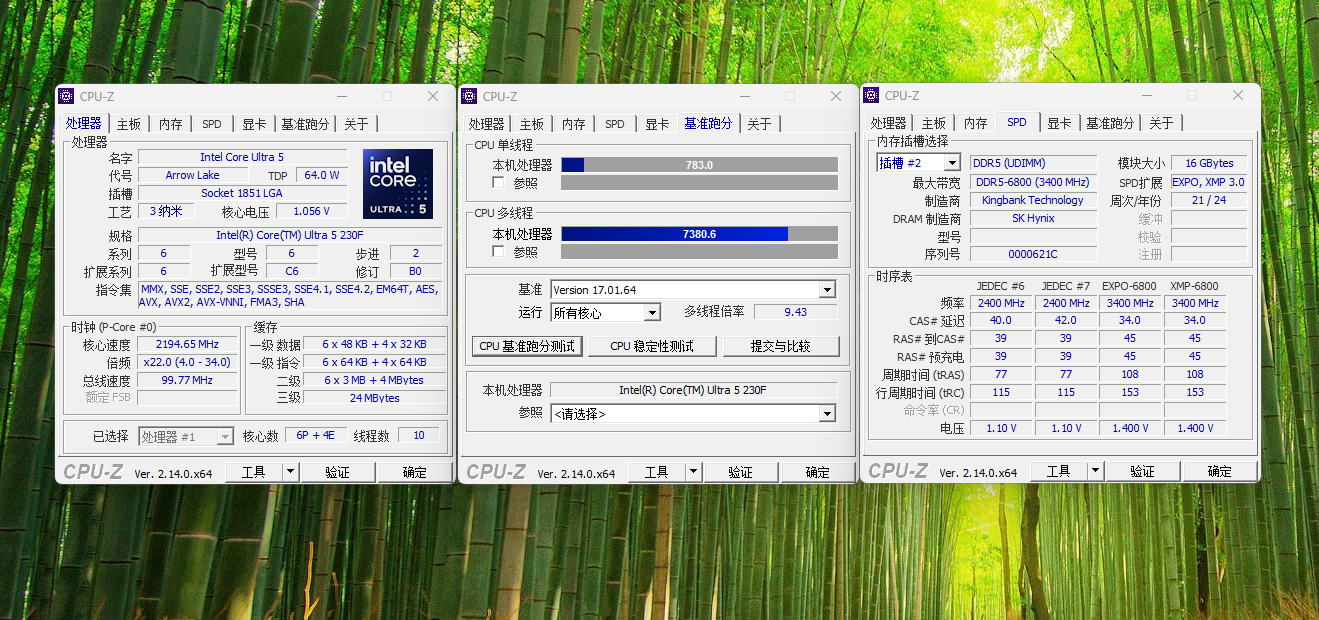Click 工具 button in right window
Viewport: 1319px width, 620px height.
tap(1059, 471)
